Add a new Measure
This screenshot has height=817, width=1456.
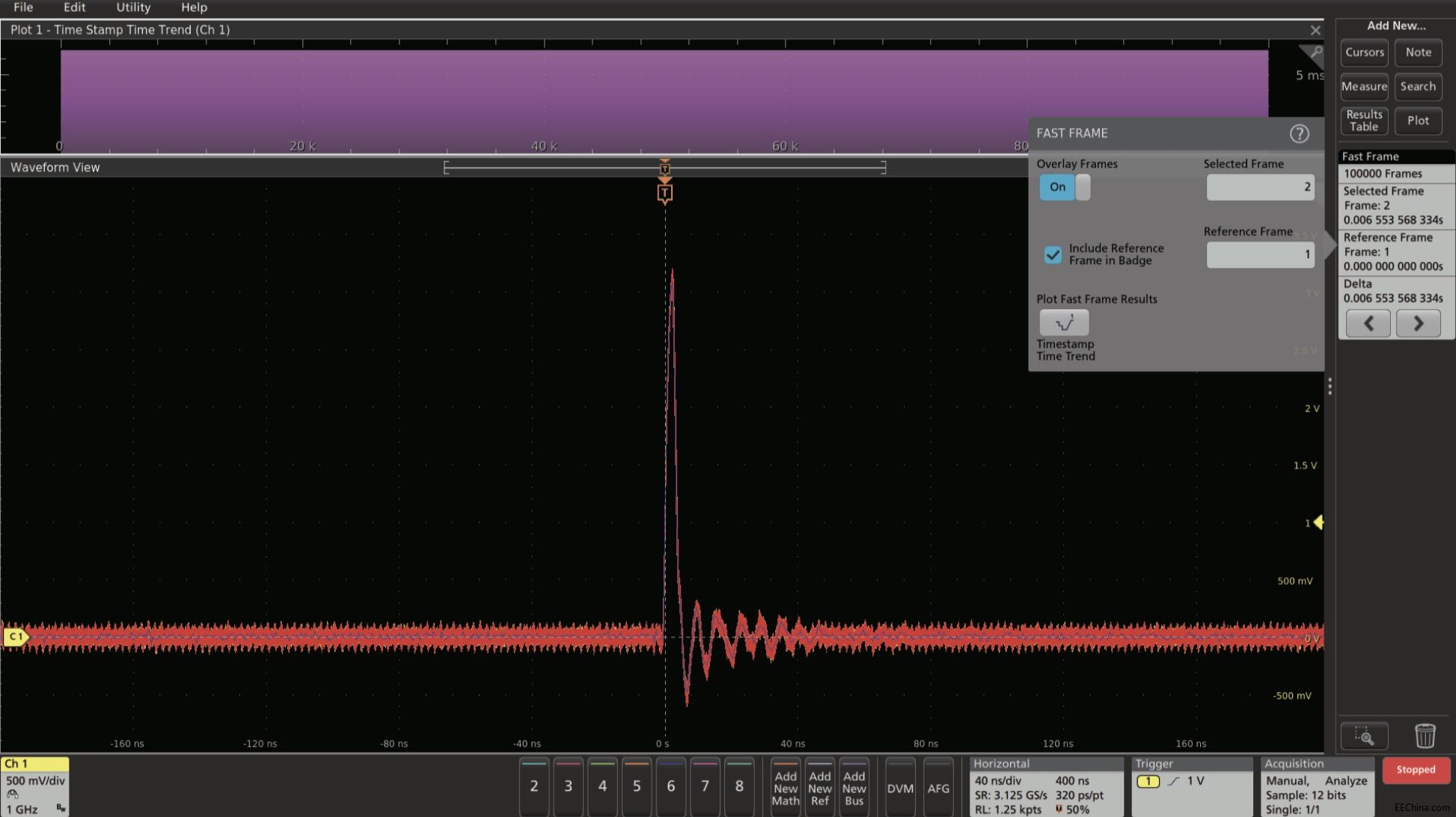pos(1364,87)
